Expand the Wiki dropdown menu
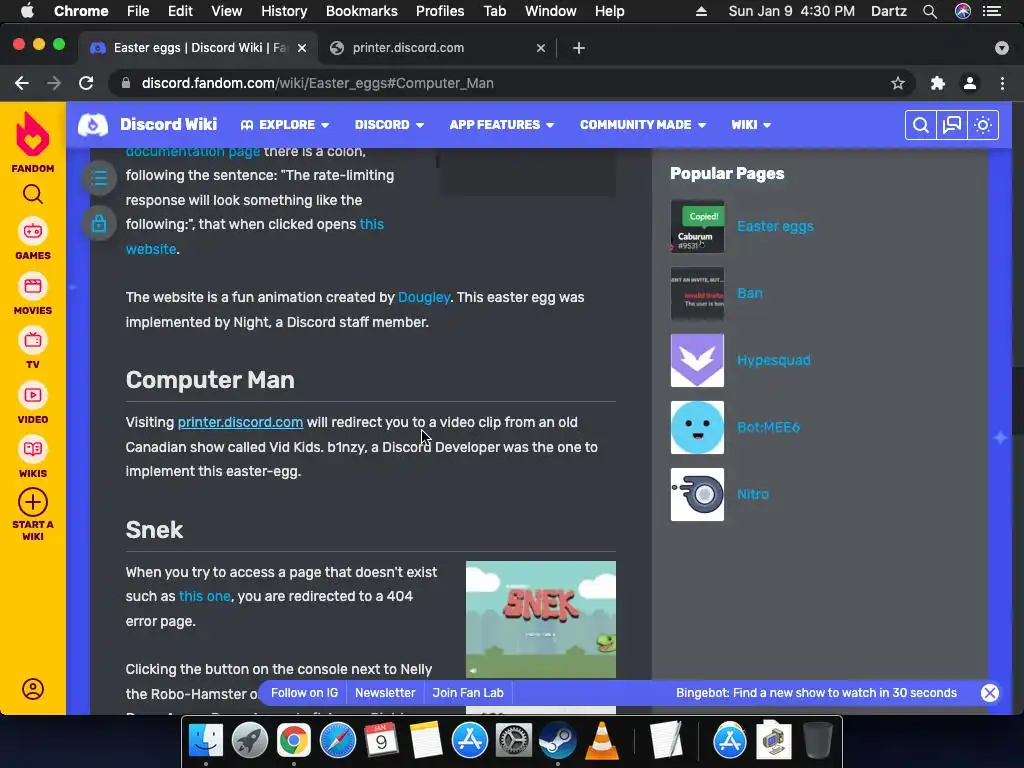 751,125
